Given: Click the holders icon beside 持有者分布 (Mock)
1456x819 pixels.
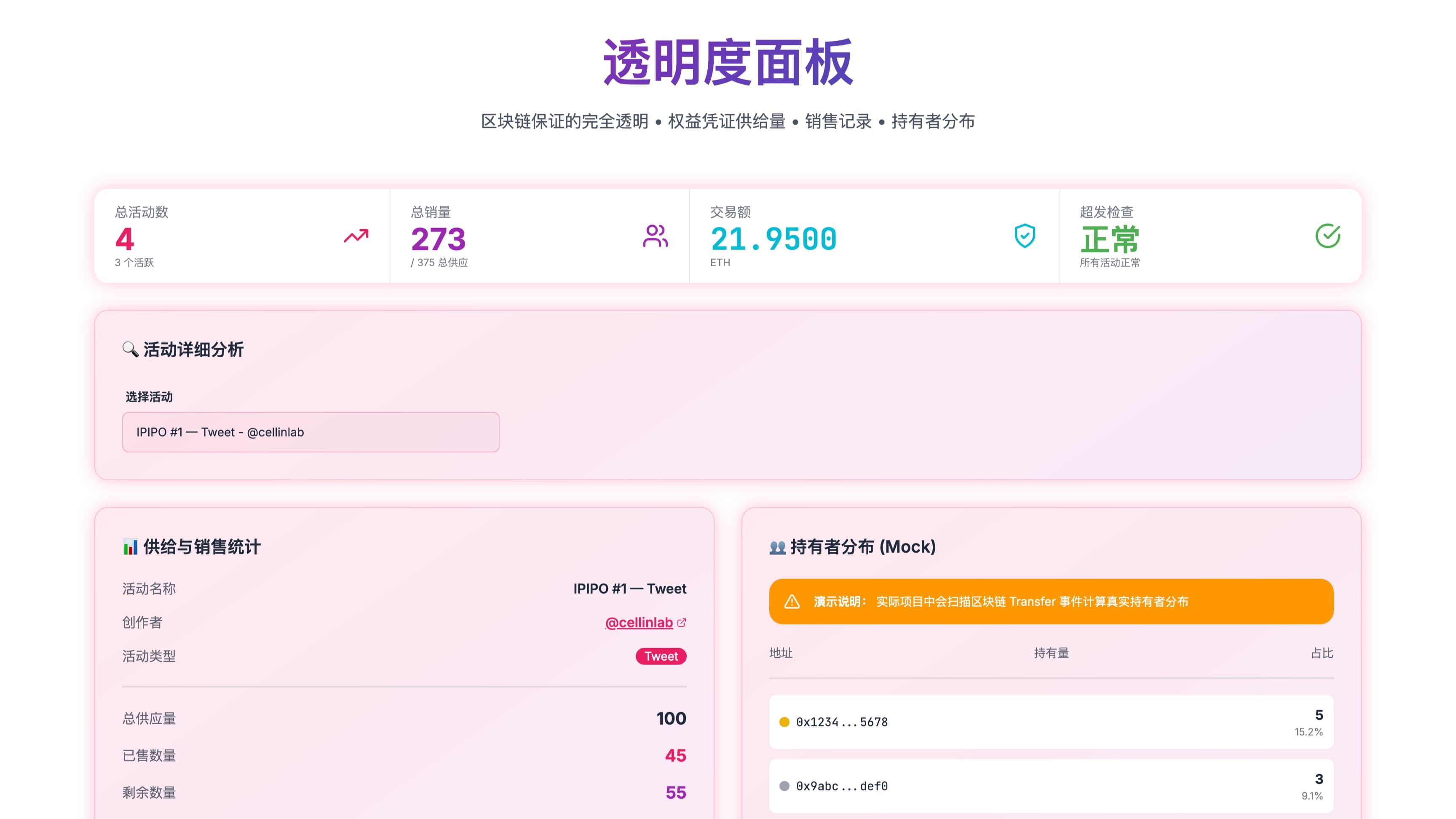Looking at the screenshot, I should (778, 546).
